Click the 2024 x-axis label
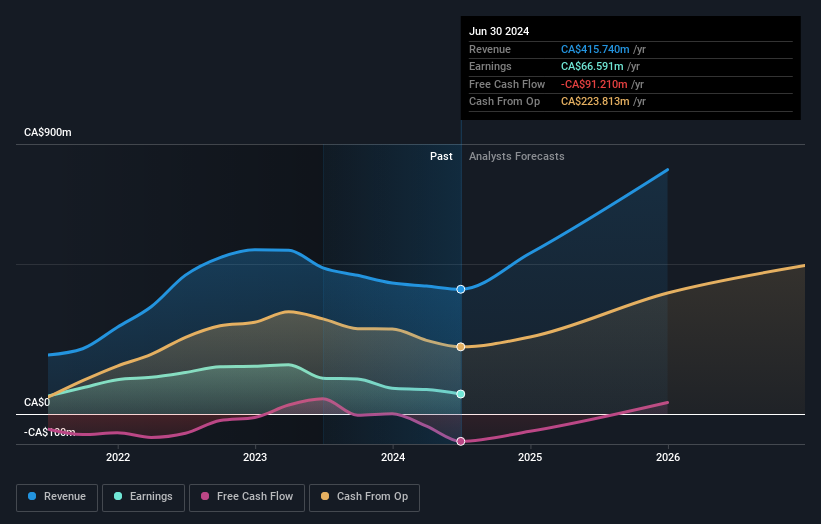The image size is (821, 524). click(393, 457)
